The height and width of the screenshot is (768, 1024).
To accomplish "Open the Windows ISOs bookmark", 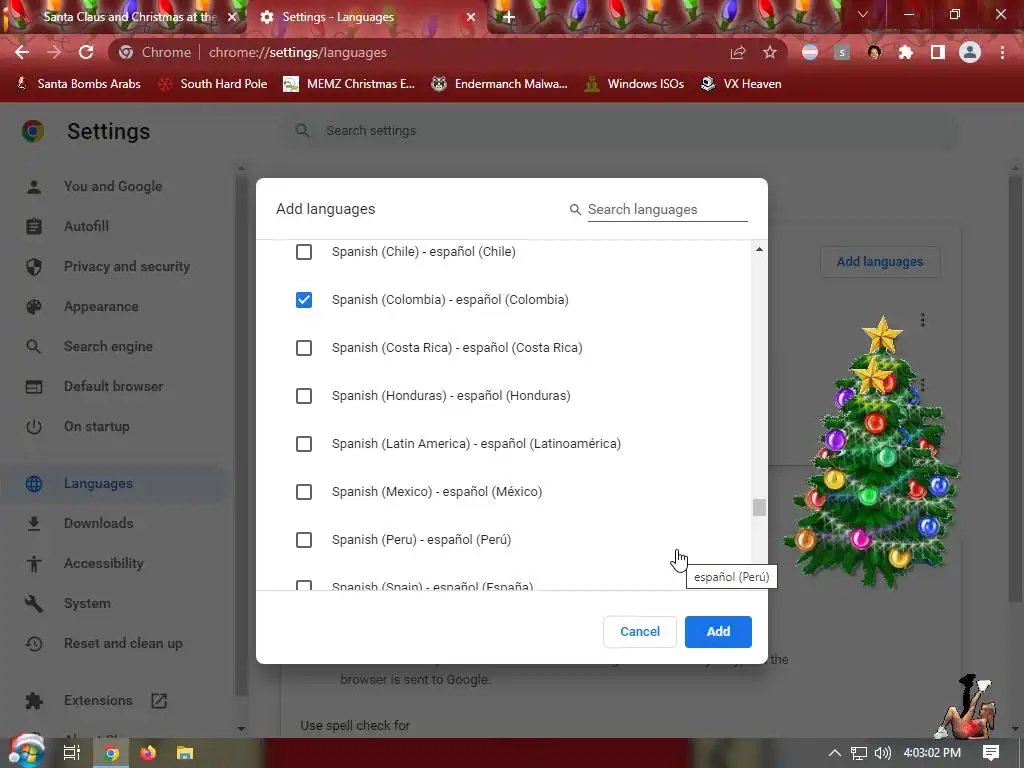I will [634, 84].
